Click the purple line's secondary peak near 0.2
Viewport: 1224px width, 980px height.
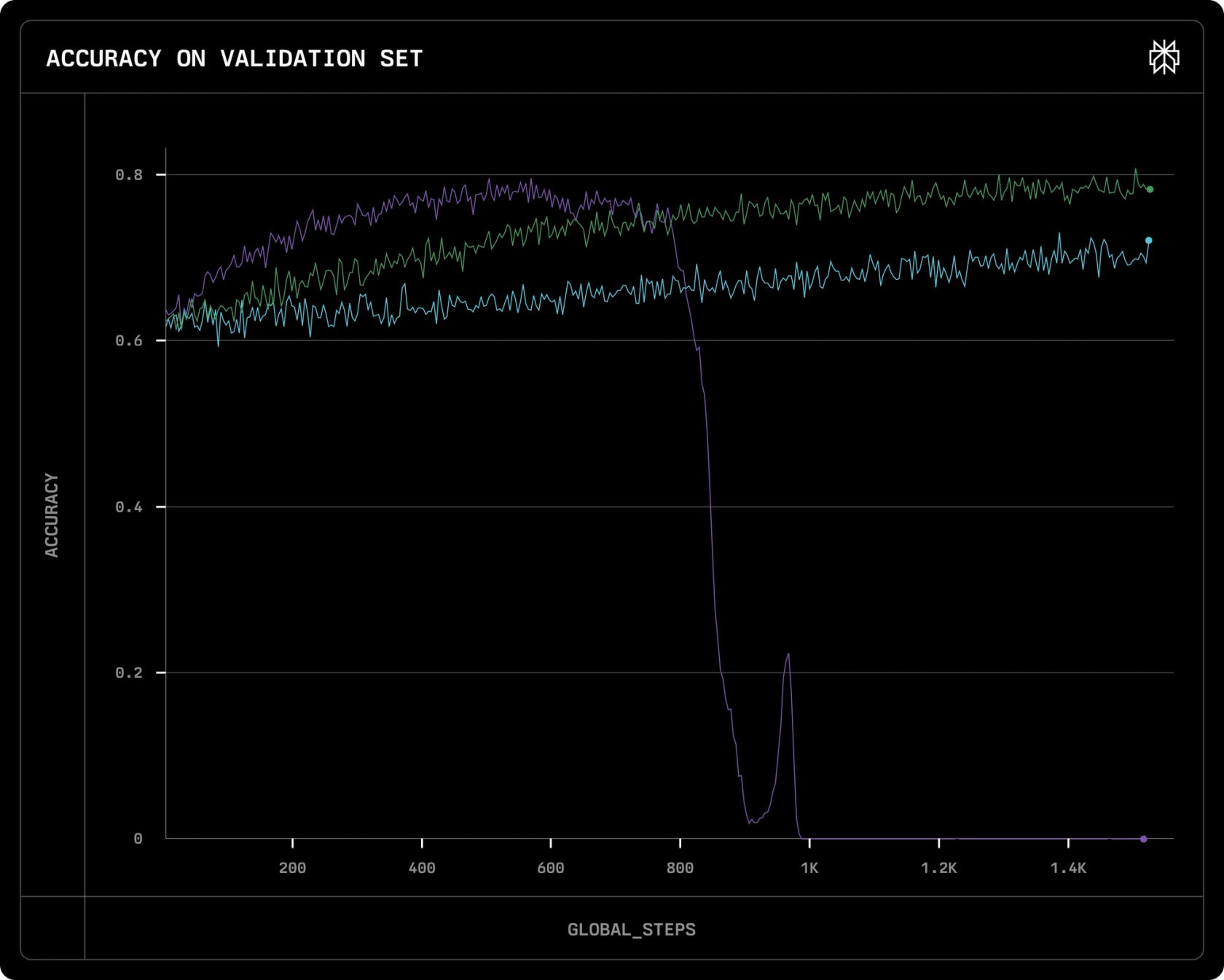[x=788, y=655]
